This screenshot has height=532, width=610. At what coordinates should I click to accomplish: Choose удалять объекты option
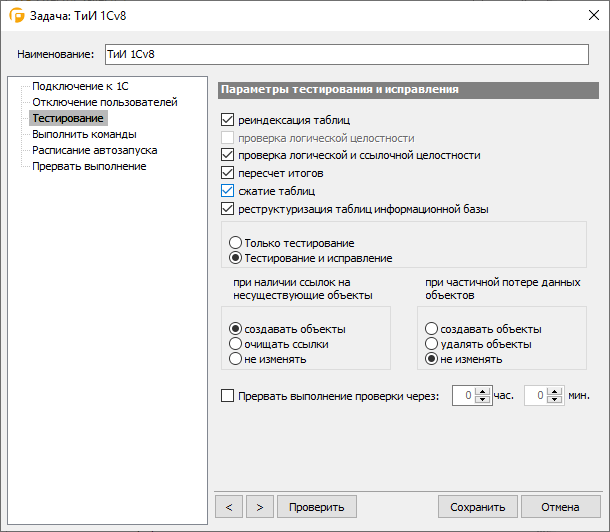[431, 344]
